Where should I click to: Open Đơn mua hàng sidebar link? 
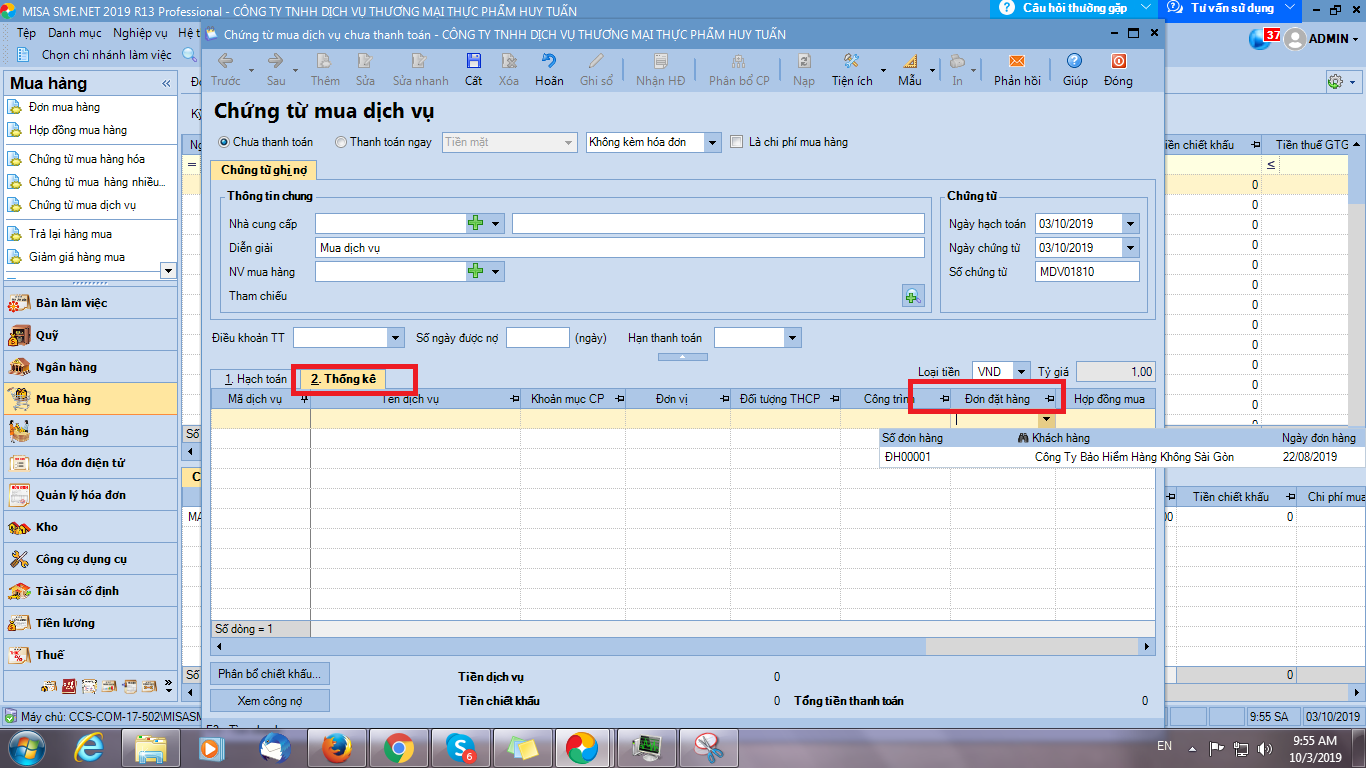(x=64, y=107)
